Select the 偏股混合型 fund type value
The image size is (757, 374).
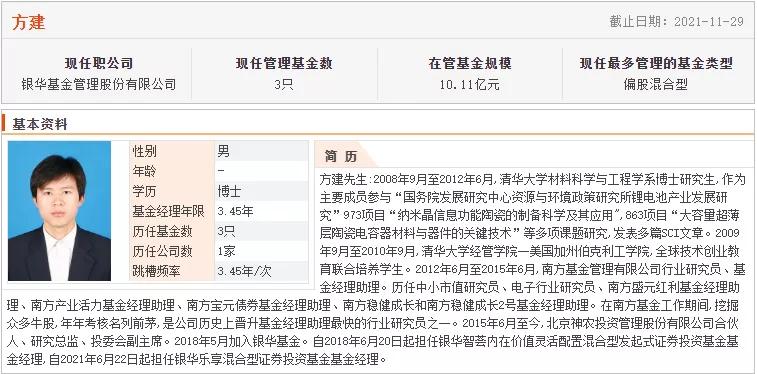(656, 84)
